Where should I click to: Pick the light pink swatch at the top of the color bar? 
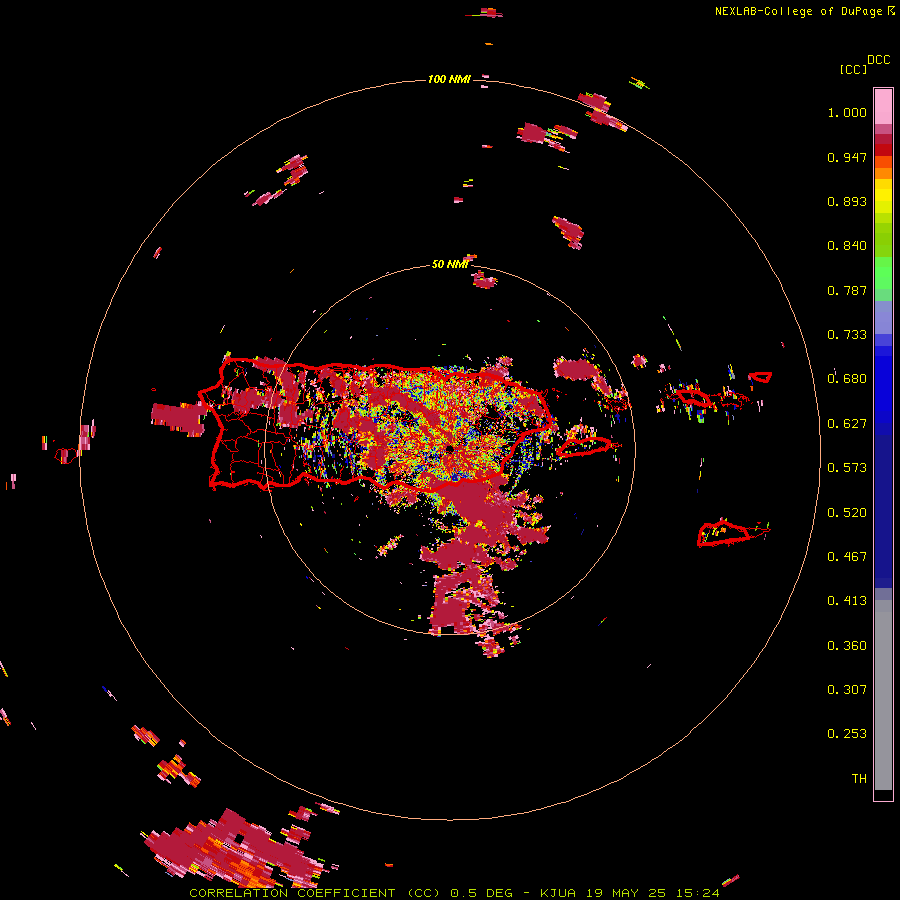883,107
